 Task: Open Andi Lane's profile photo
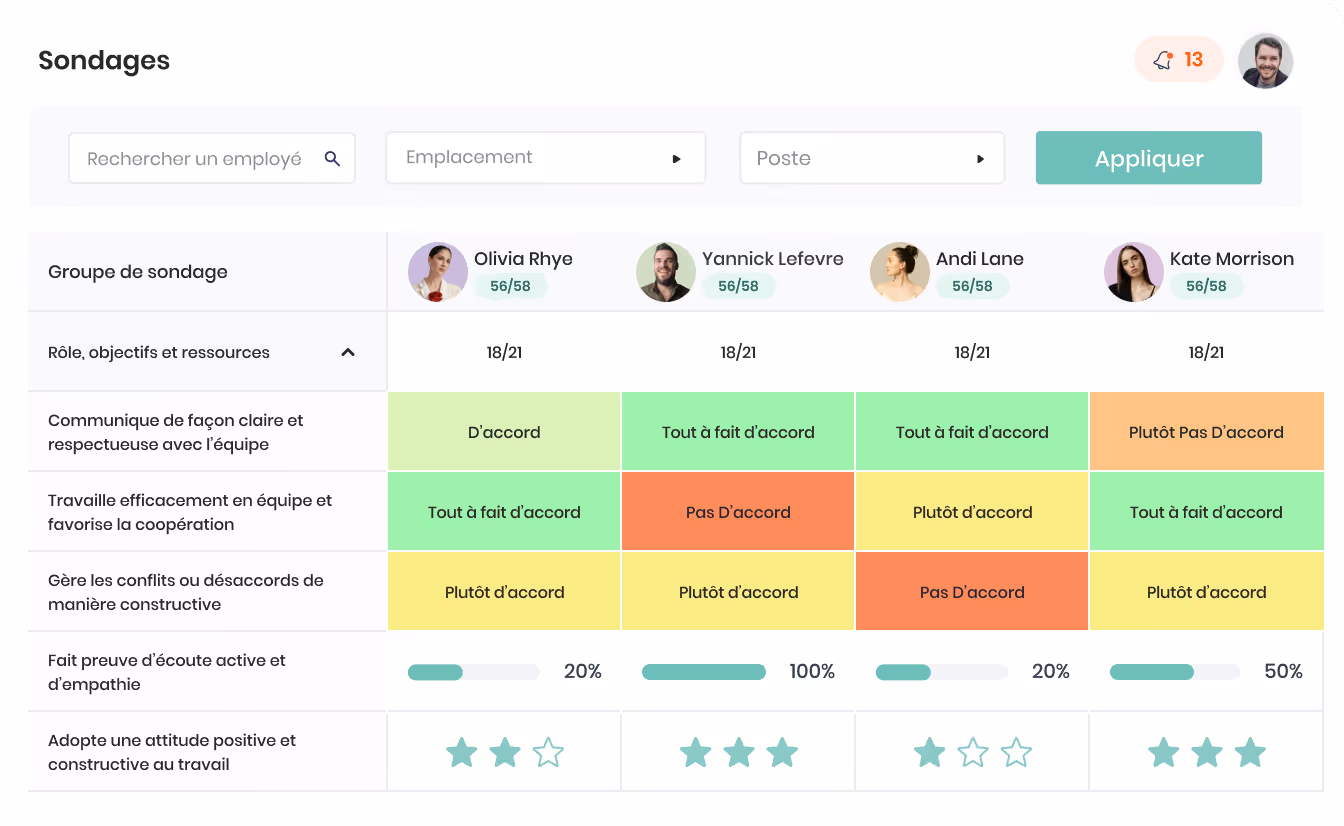point(900,272)
